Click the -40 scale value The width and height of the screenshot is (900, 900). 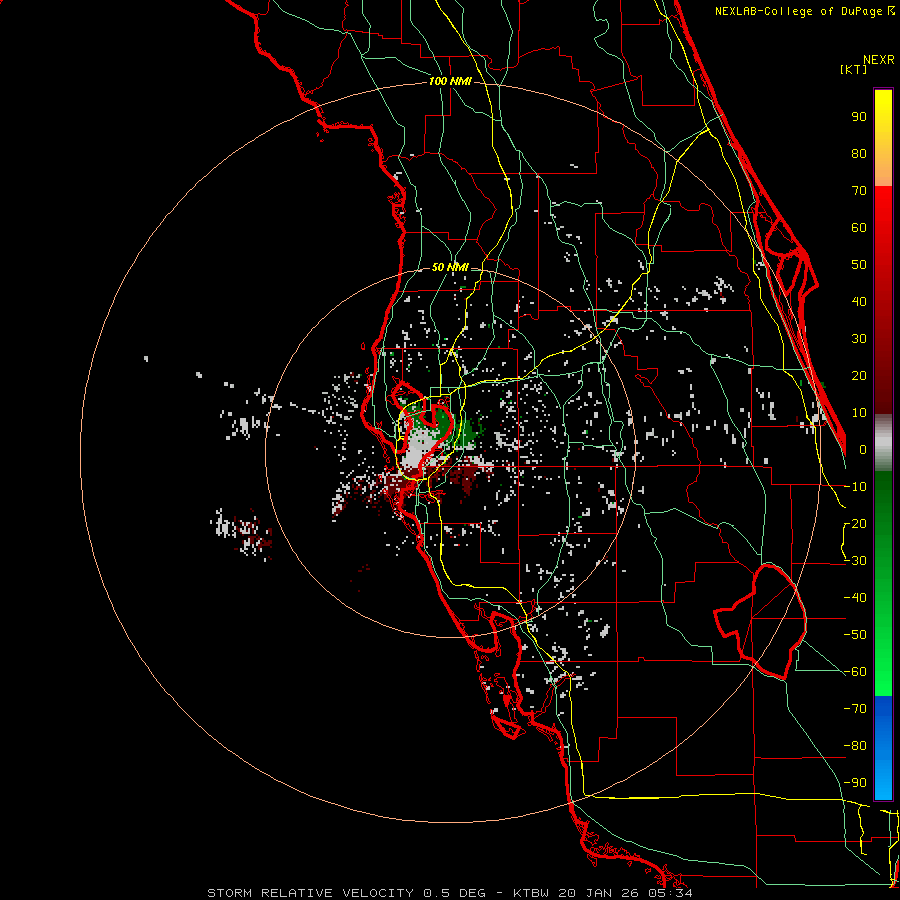click(855, 598)
